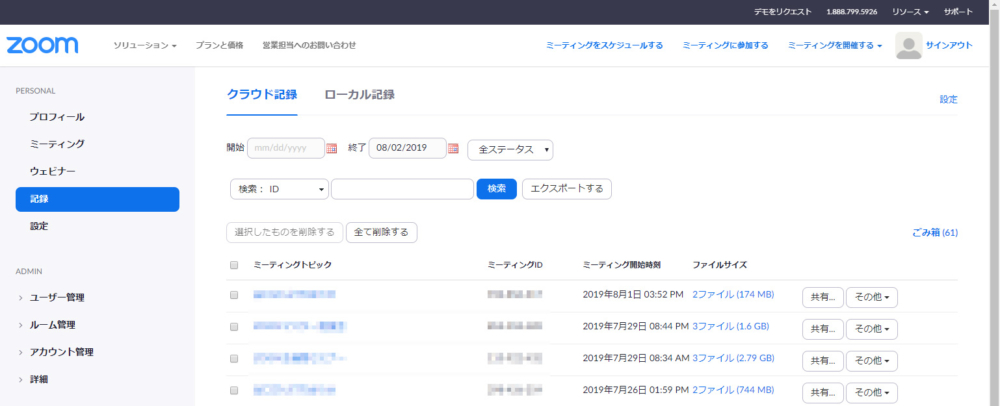Click the エクスポートする button

566,189
